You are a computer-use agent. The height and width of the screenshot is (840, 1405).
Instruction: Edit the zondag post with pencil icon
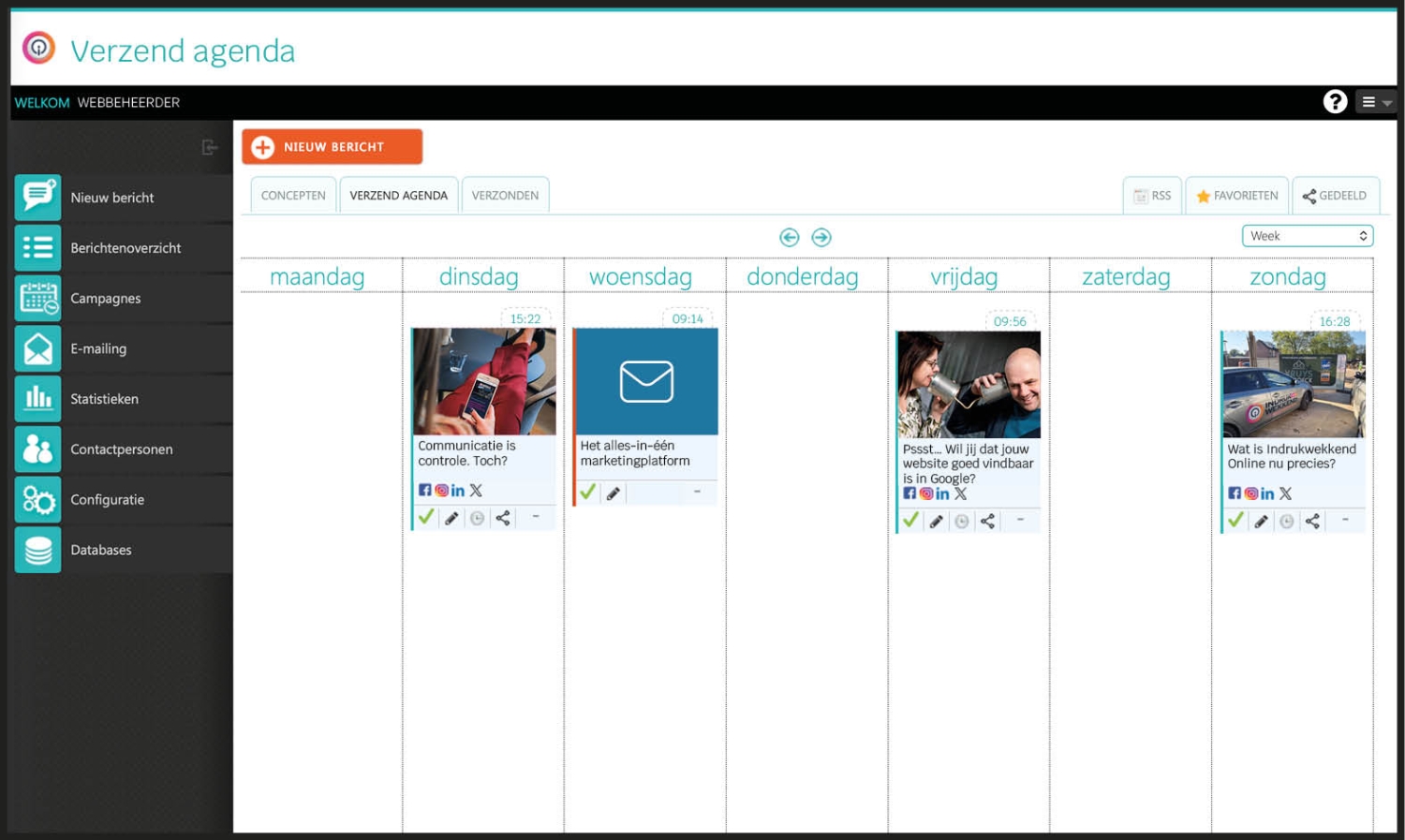click(1261, 522)
